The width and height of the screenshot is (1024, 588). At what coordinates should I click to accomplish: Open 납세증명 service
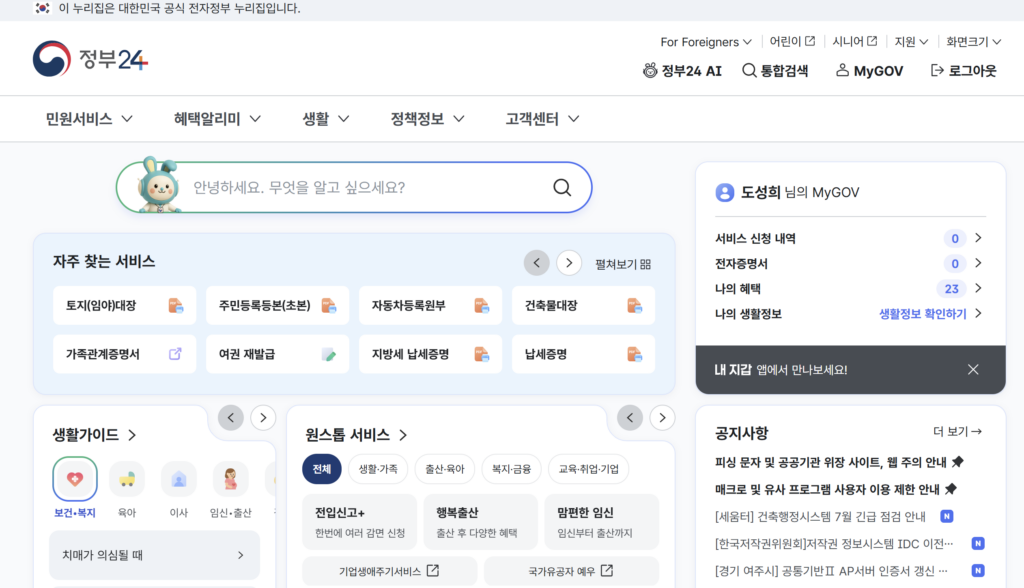[583, 354]
